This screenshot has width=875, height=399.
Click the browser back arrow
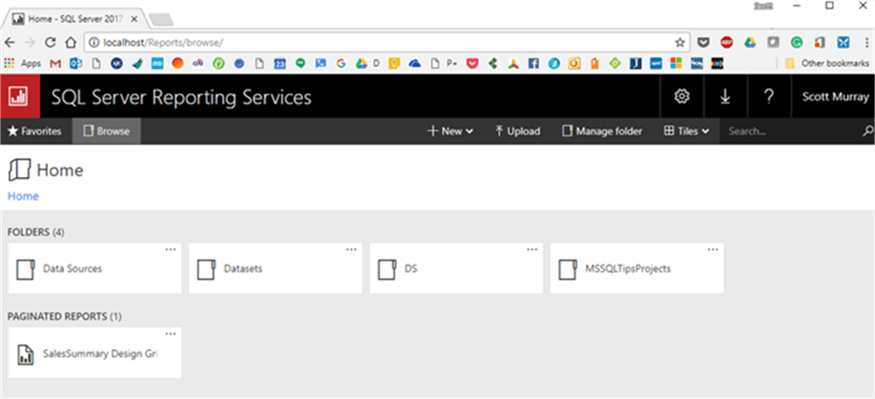[10, 42]
